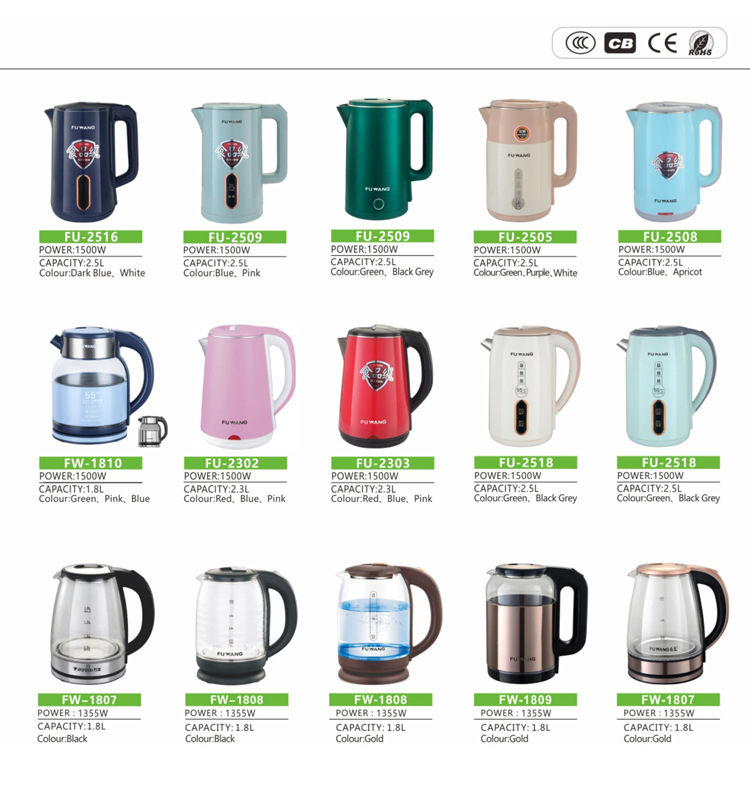This screenshot has height=800, width=750.
Task: Click the FW-1809 model label
Action: click(525, 699)
